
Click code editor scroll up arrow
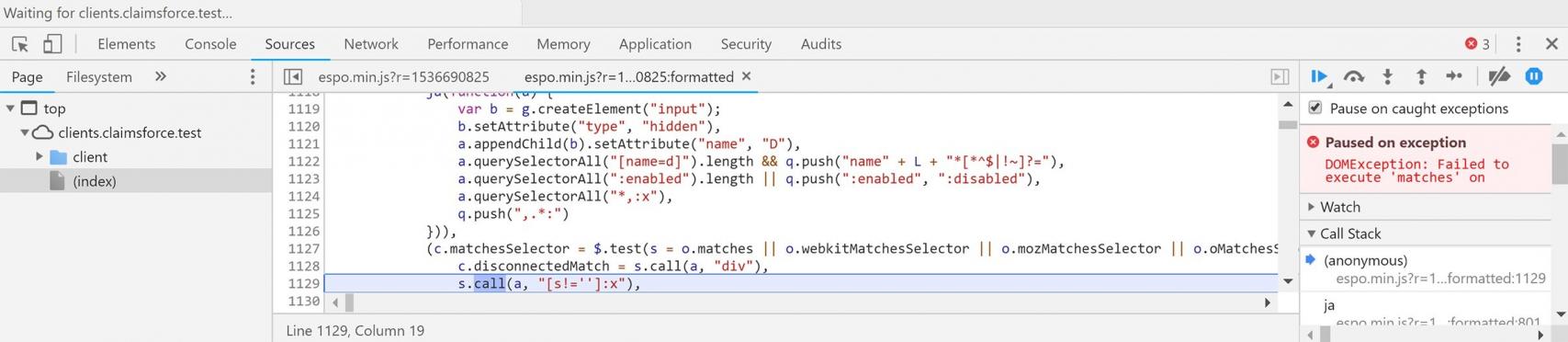coord(1288,104)
